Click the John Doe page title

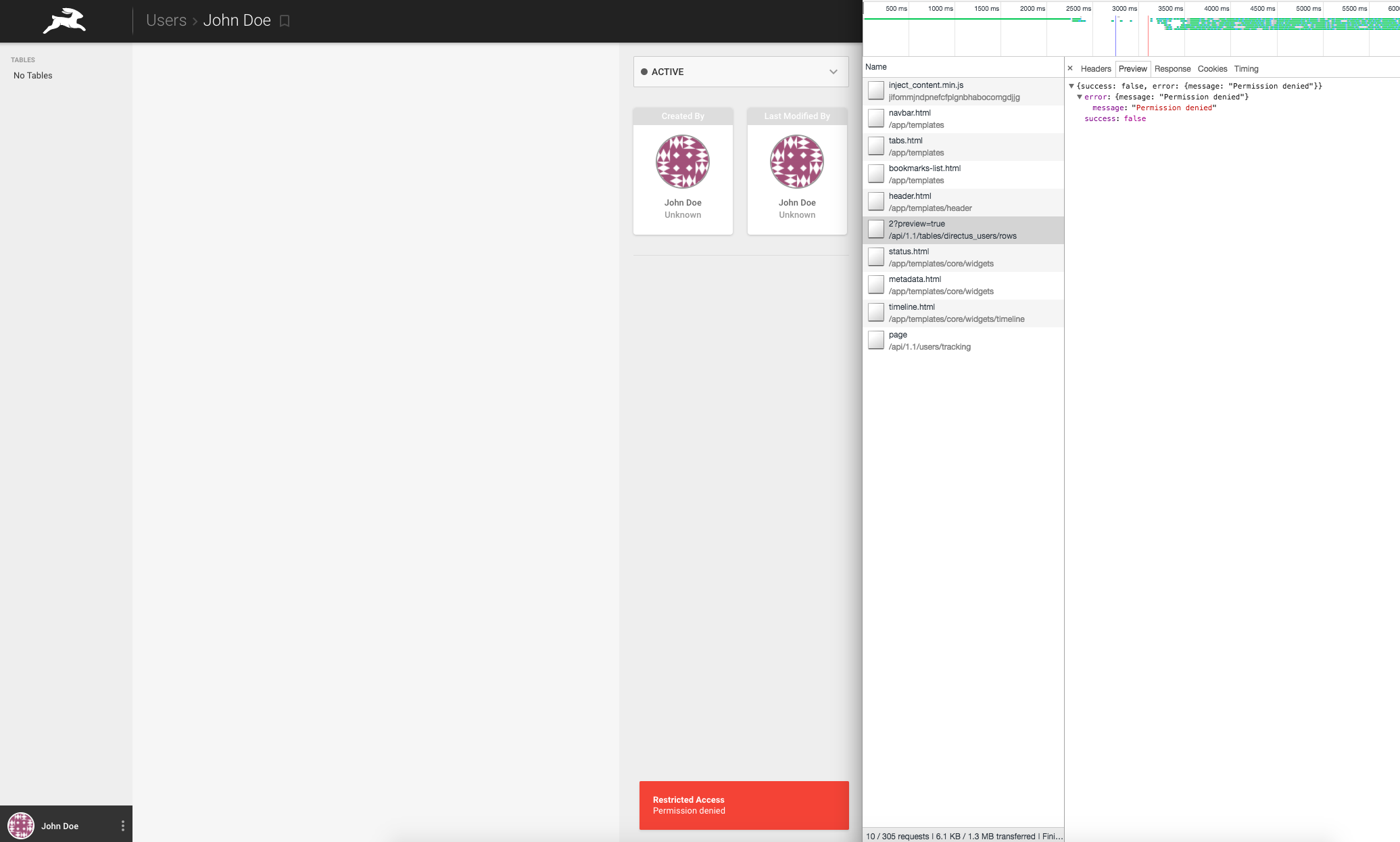(237, 20)
